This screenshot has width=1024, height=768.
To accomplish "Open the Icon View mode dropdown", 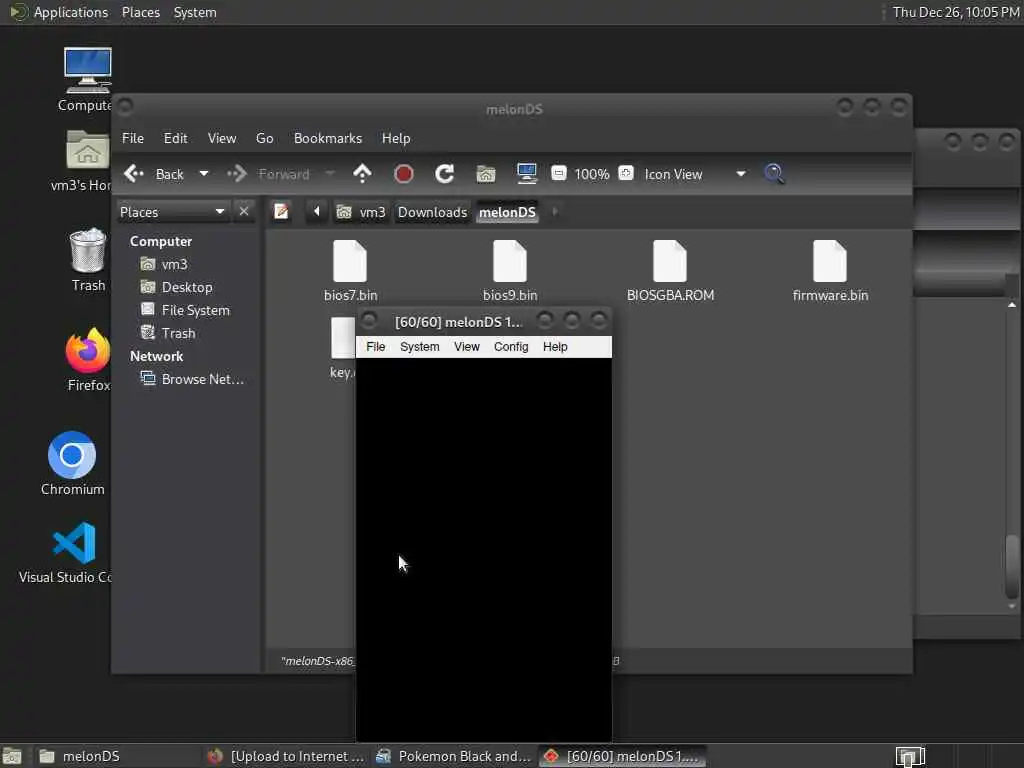I will point(695,174).
